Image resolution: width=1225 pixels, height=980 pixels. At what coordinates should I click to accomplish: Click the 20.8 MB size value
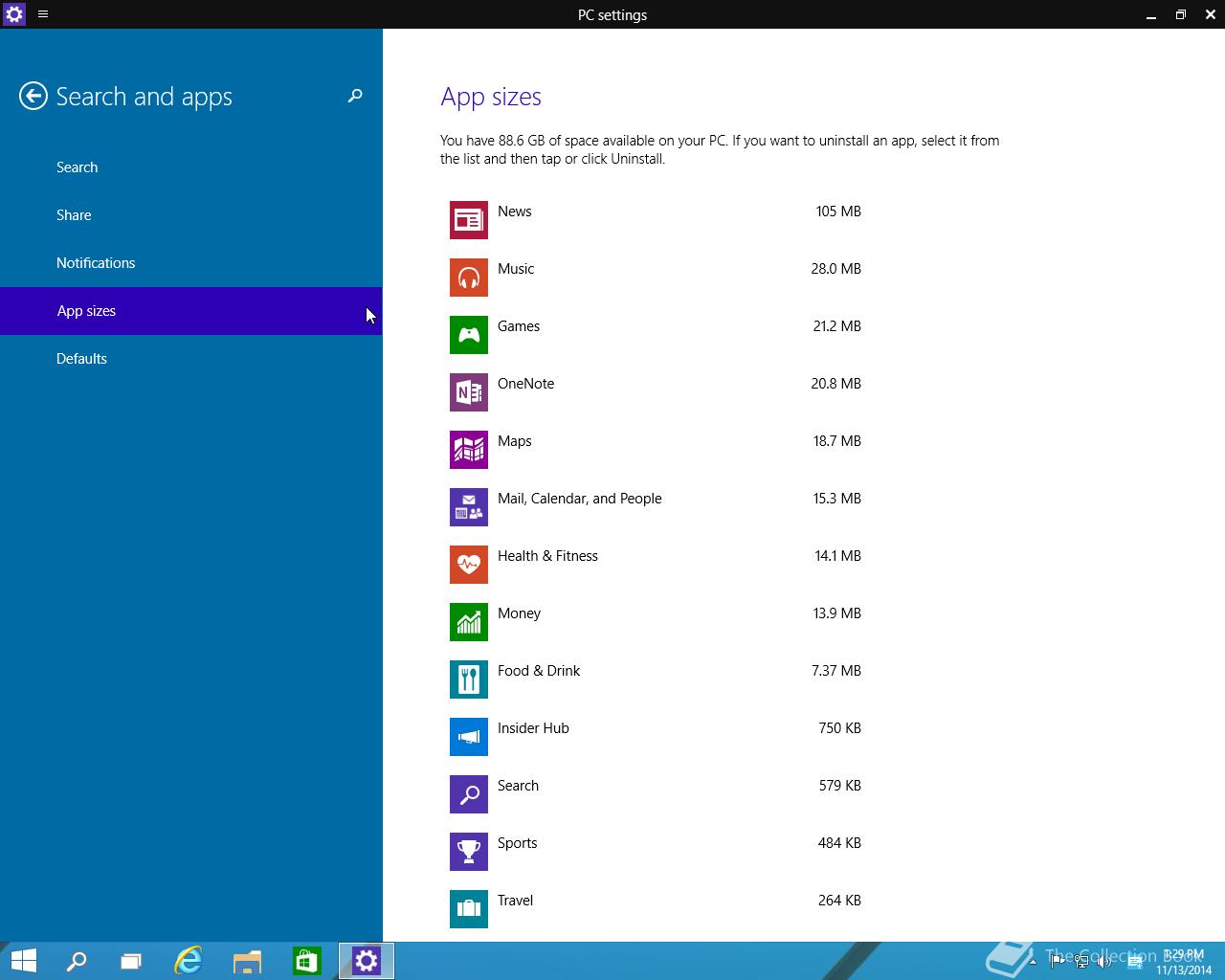pyautogui.click(x=836, y=384)
